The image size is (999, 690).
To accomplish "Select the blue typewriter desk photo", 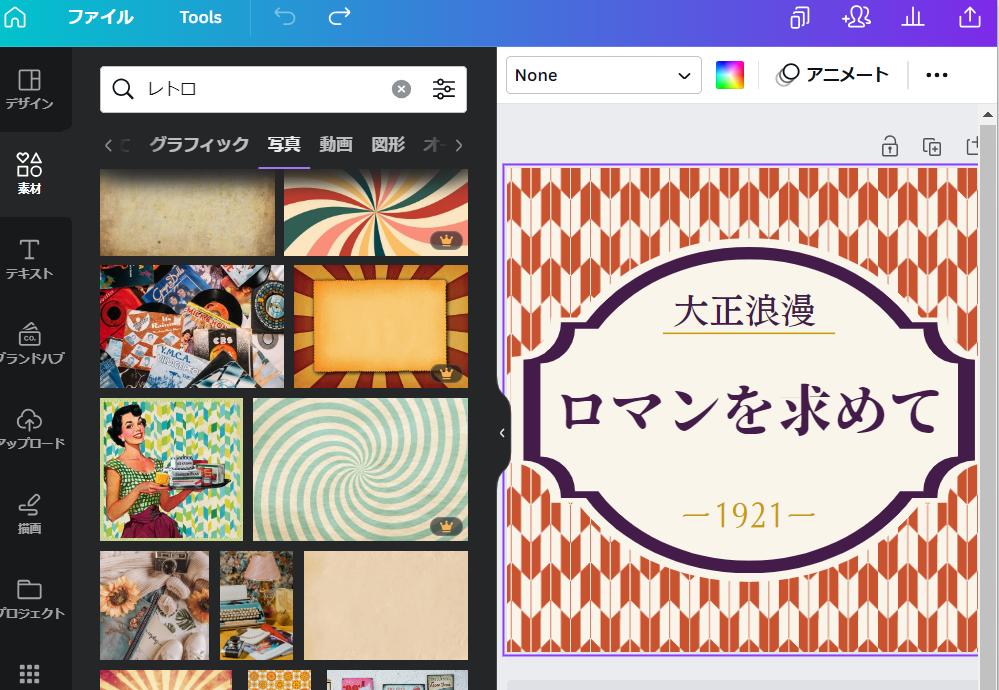I will coord(257,605).
